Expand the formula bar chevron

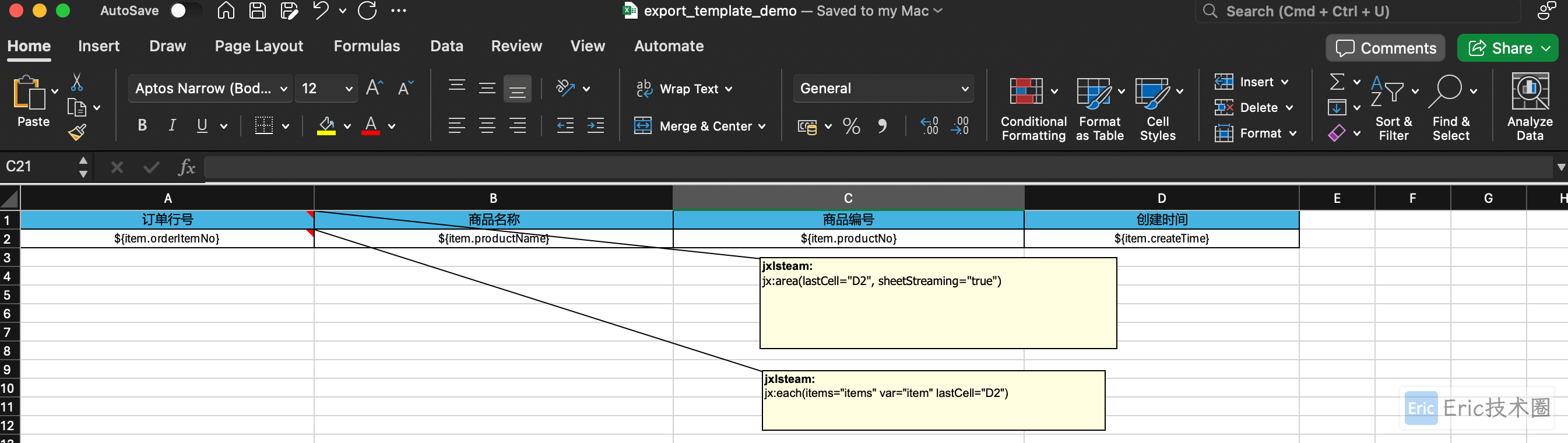1560,167
